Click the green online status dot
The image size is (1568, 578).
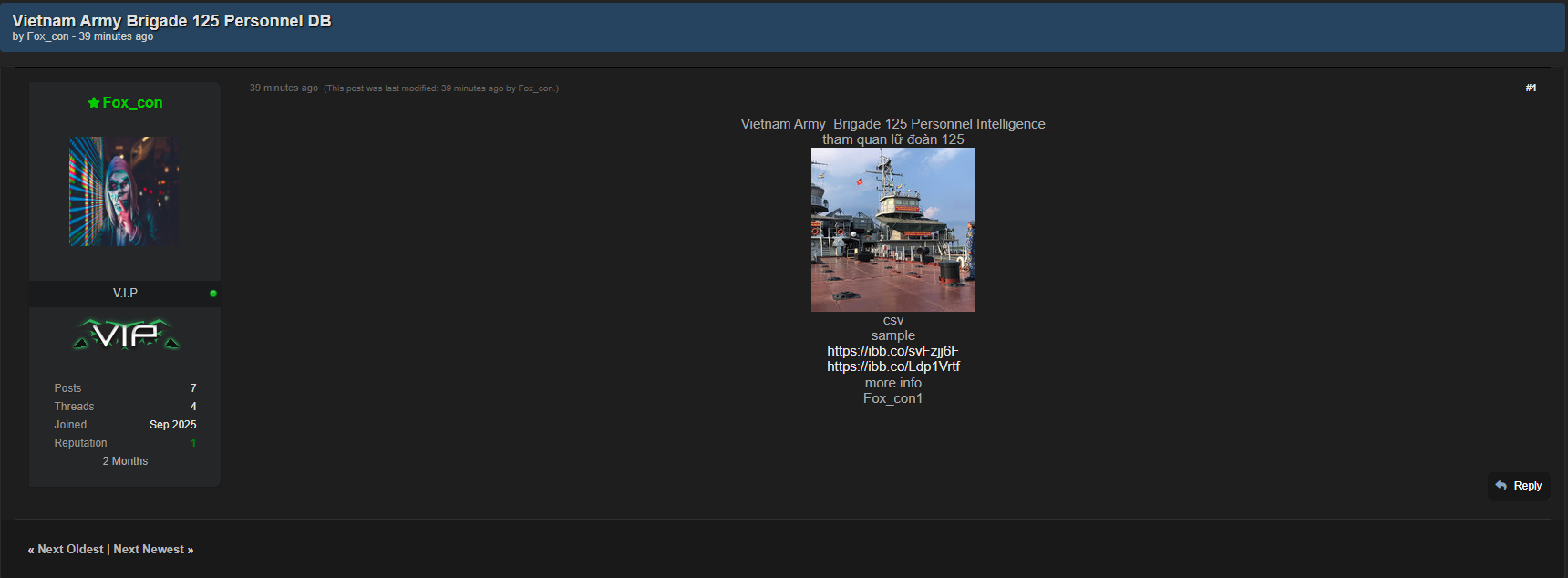213,294
